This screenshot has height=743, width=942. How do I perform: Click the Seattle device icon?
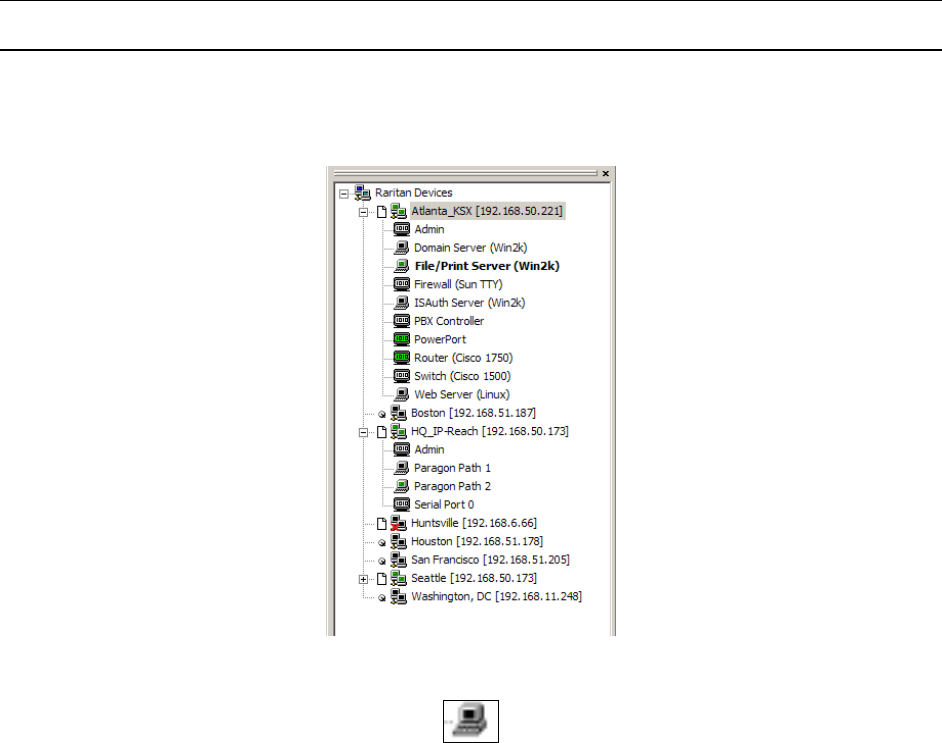tap(398, 578)
